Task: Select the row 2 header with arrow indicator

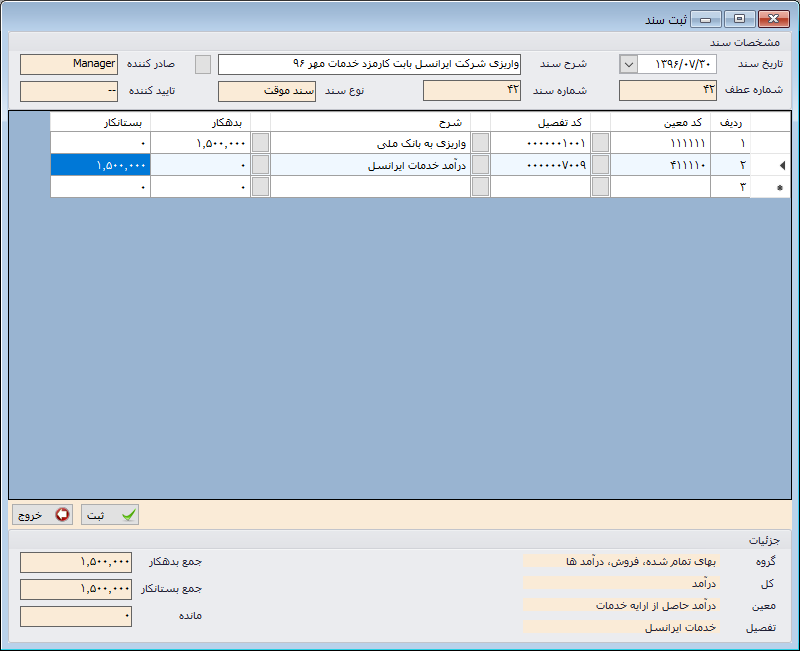Action: coord(771,165)
